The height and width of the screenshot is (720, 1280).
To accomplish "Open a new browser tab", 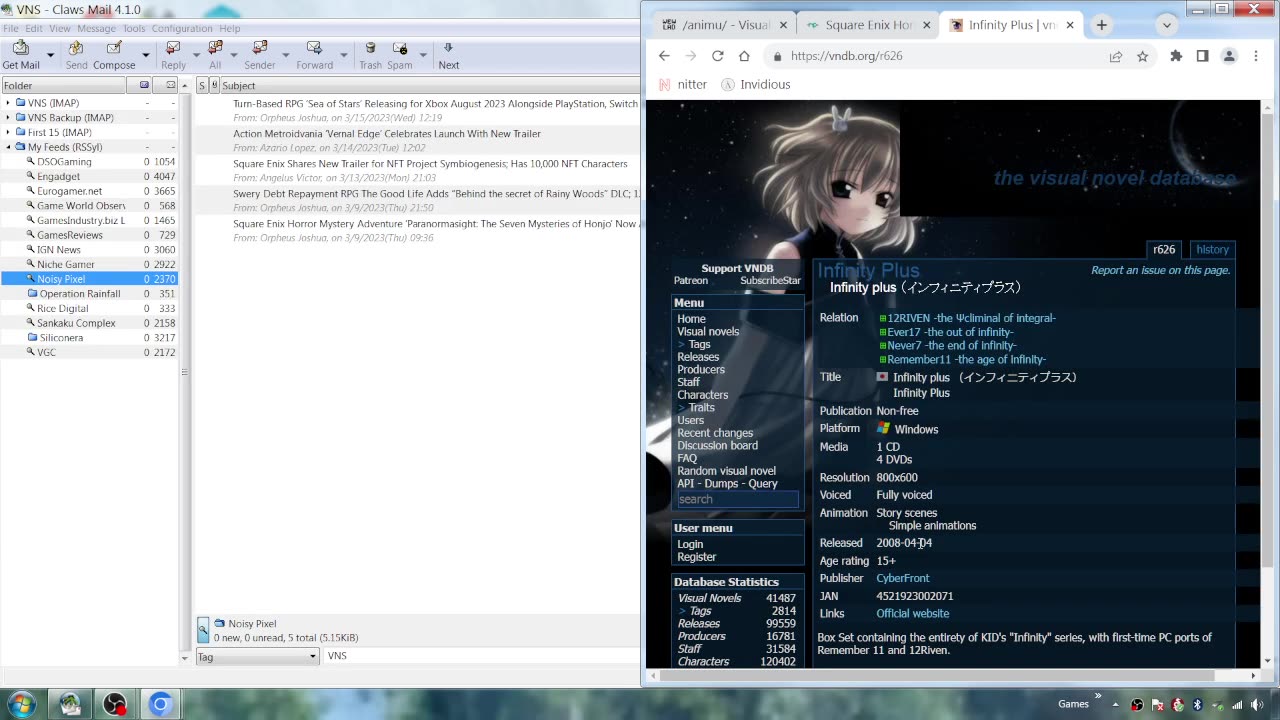I will (x=1101, y=25).
